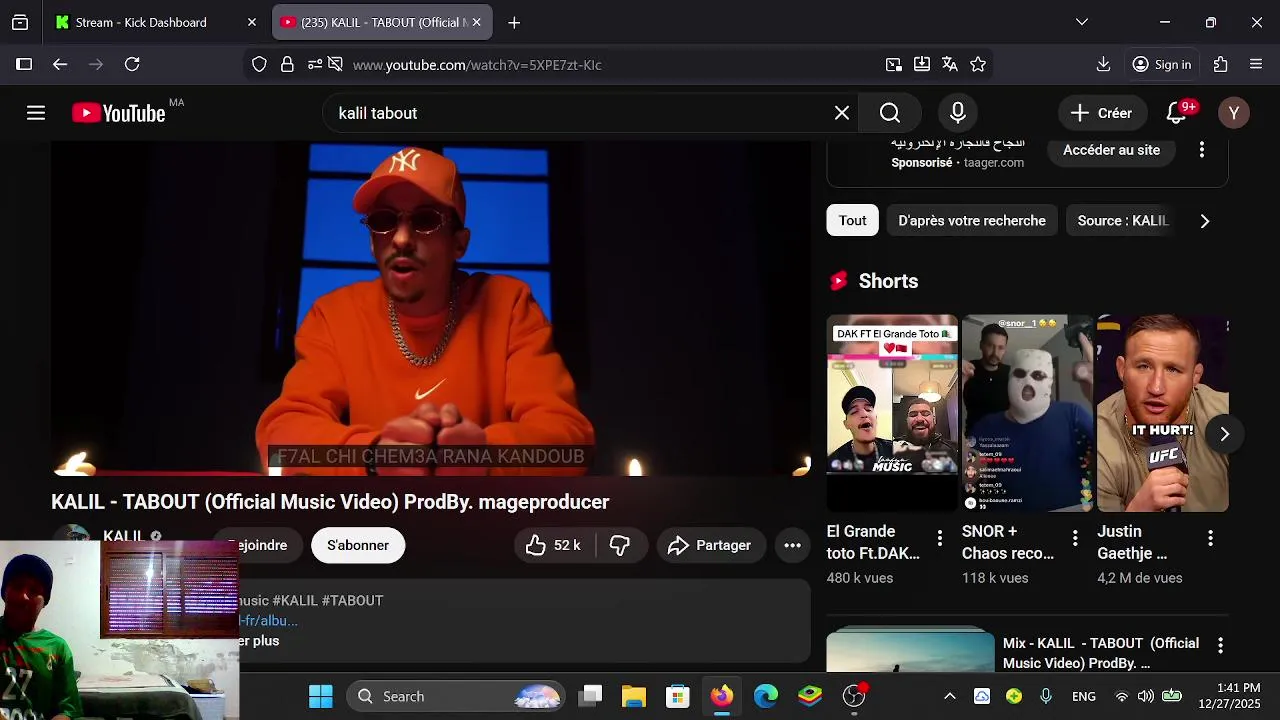Reload the current page
Viewport: 1280px width, 720px height.
(132, 64)
